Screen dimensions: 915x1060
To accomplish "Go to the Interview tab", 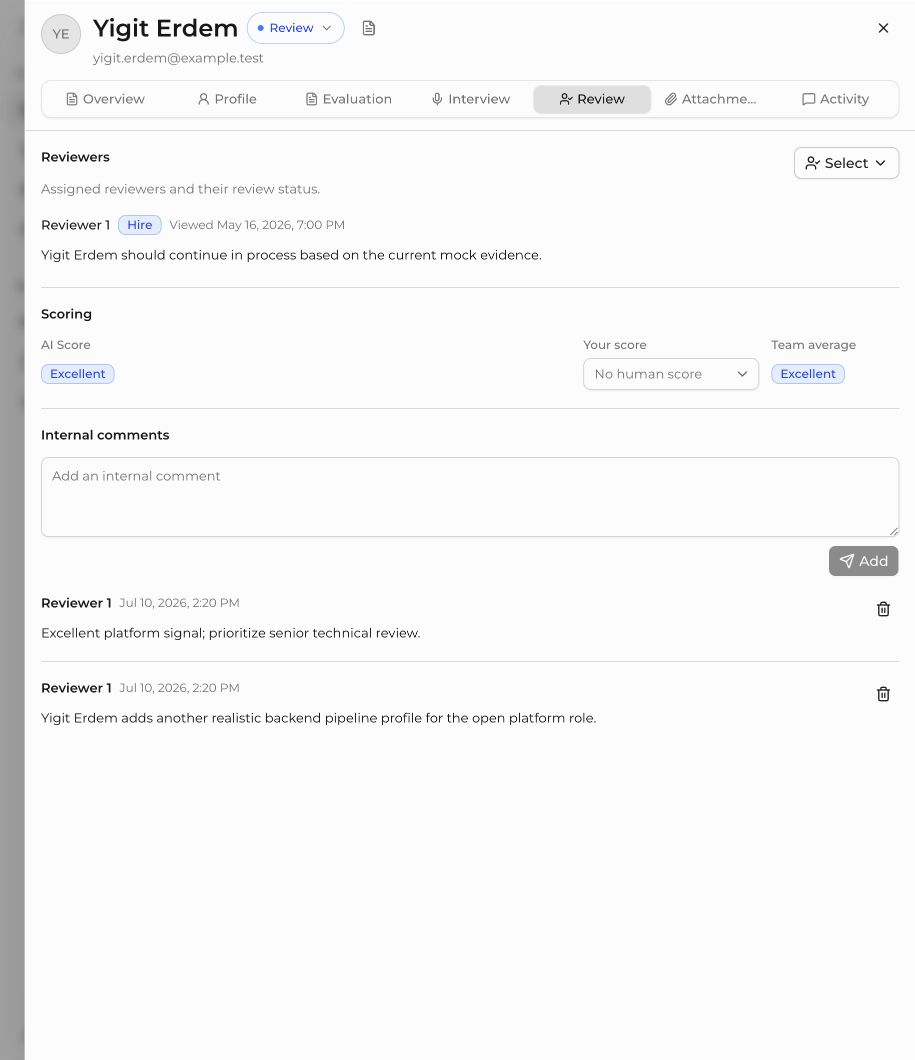I will [x=470, y=99].
